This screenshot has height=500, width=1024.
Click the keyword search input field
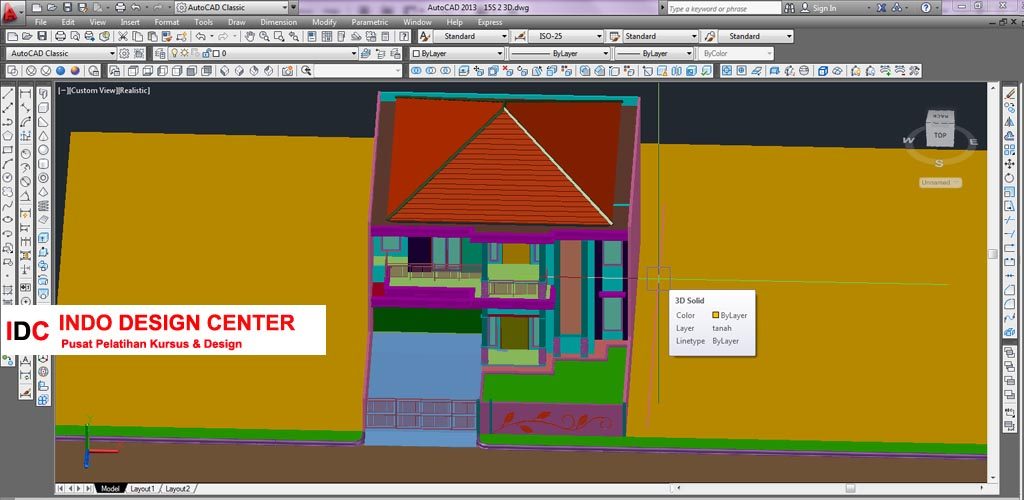tap(724, 8)
